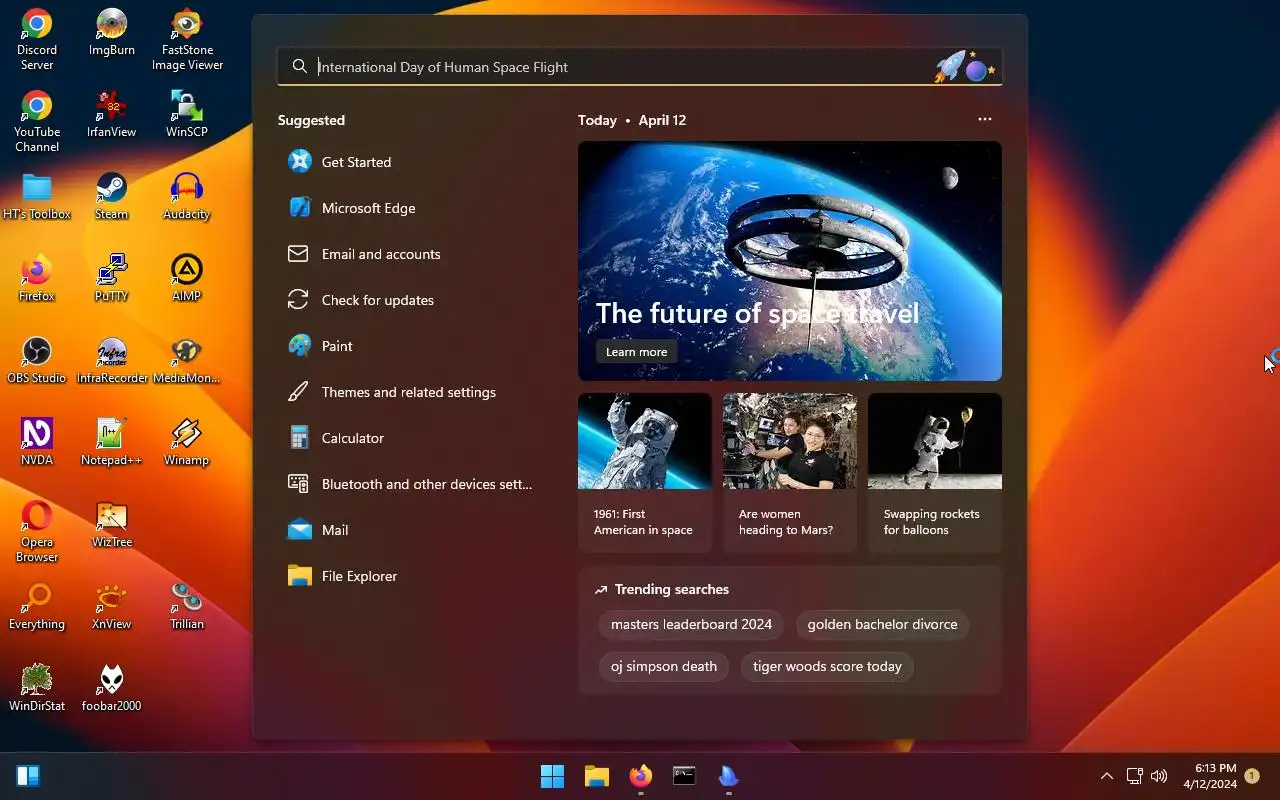Launch AIMP desktop icon
The width and height of the screenshot is (1280, 800).
point(187,279)
